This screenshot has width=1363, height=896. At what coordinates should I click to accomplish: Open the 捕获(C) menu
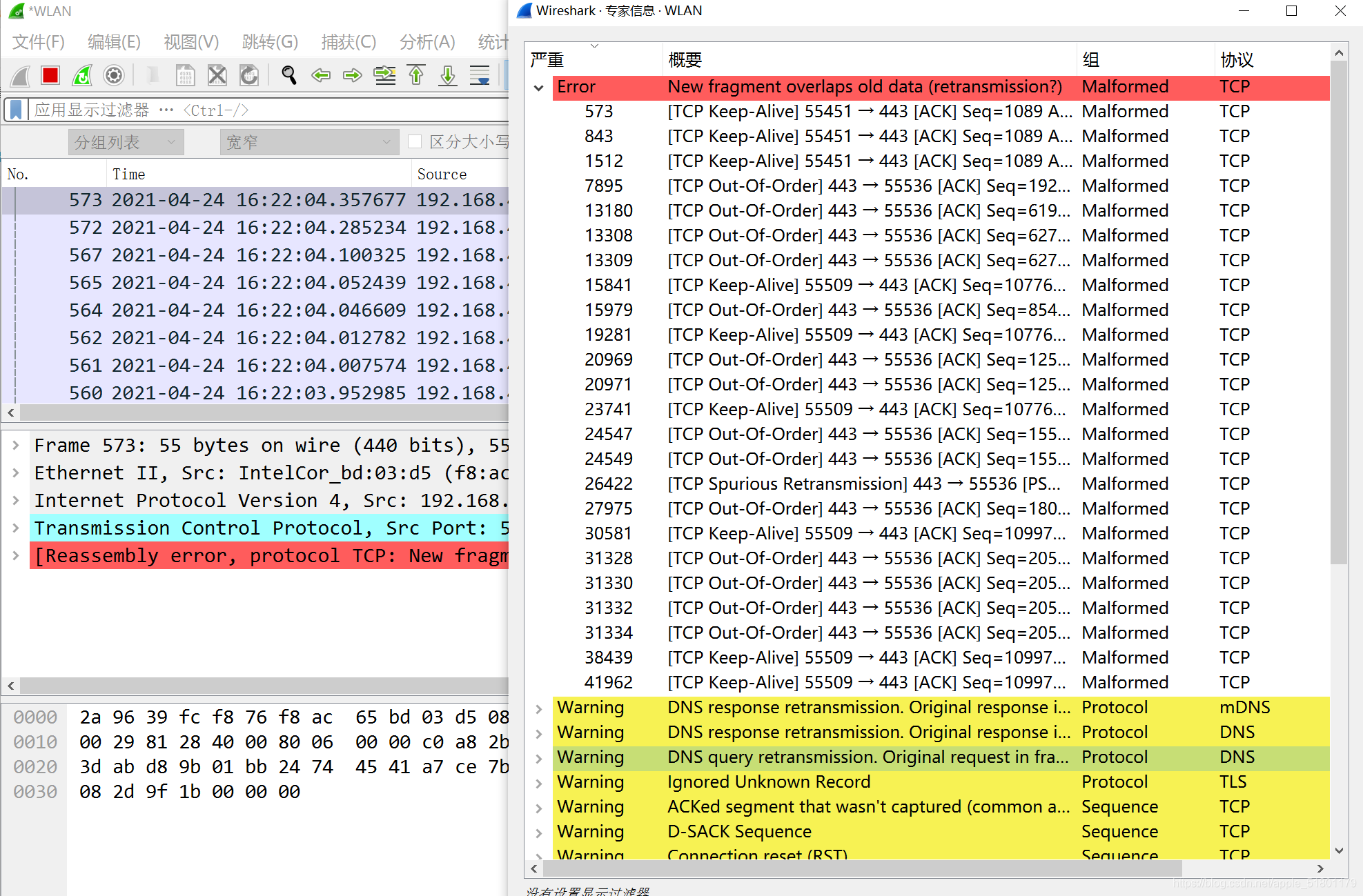coord(349,42)
